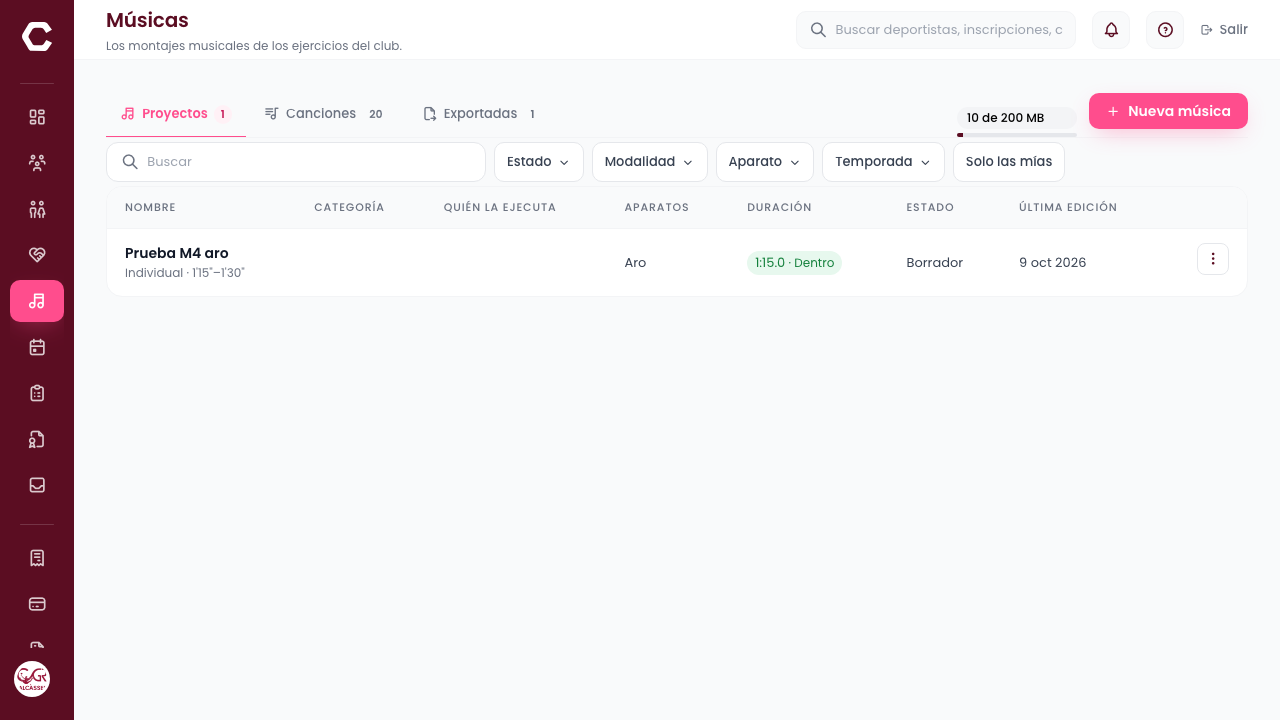Click the 9 oct 2026 date cell

(1053, 263)
